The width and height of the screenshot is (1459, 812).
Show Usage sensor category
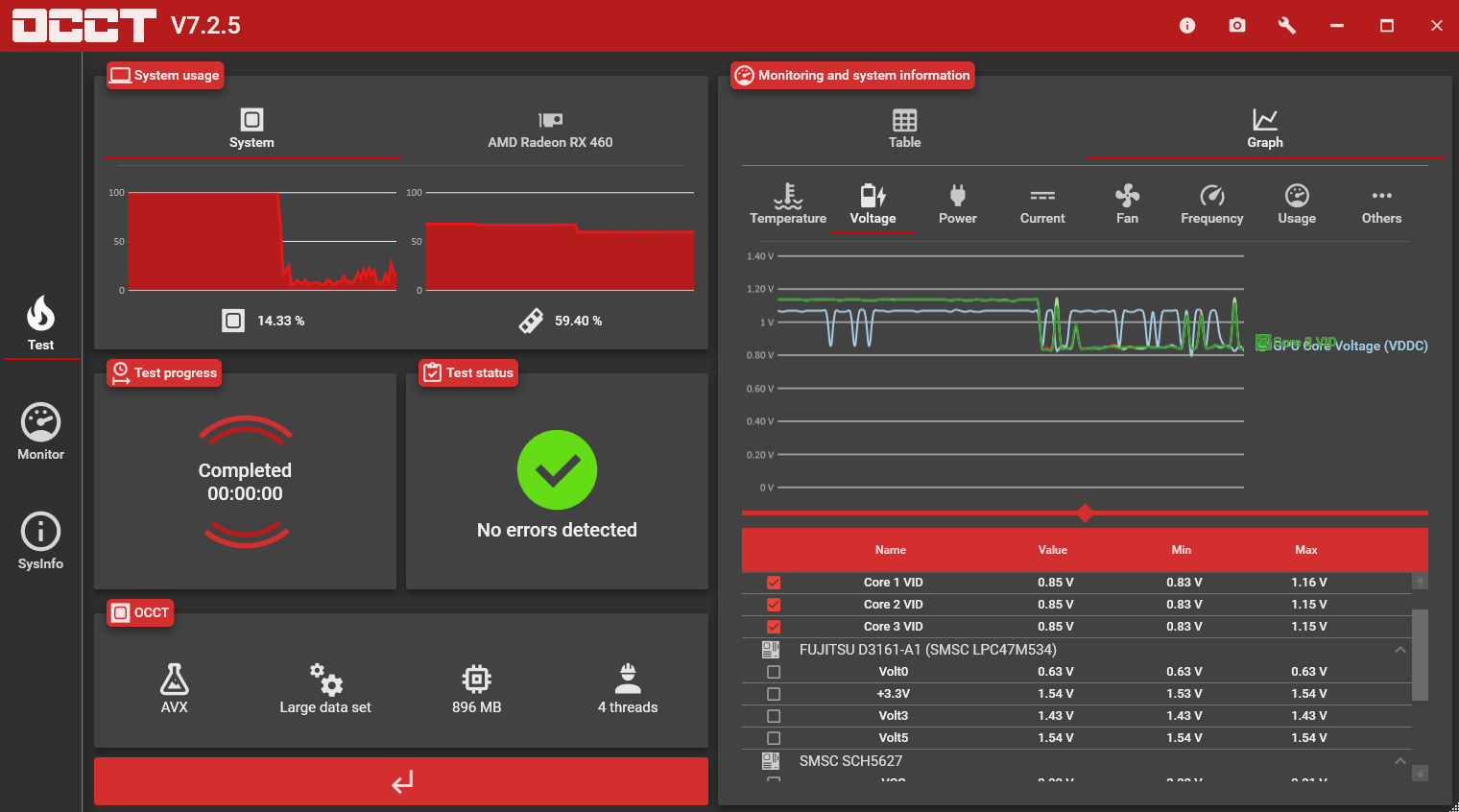pos(1297,203)
